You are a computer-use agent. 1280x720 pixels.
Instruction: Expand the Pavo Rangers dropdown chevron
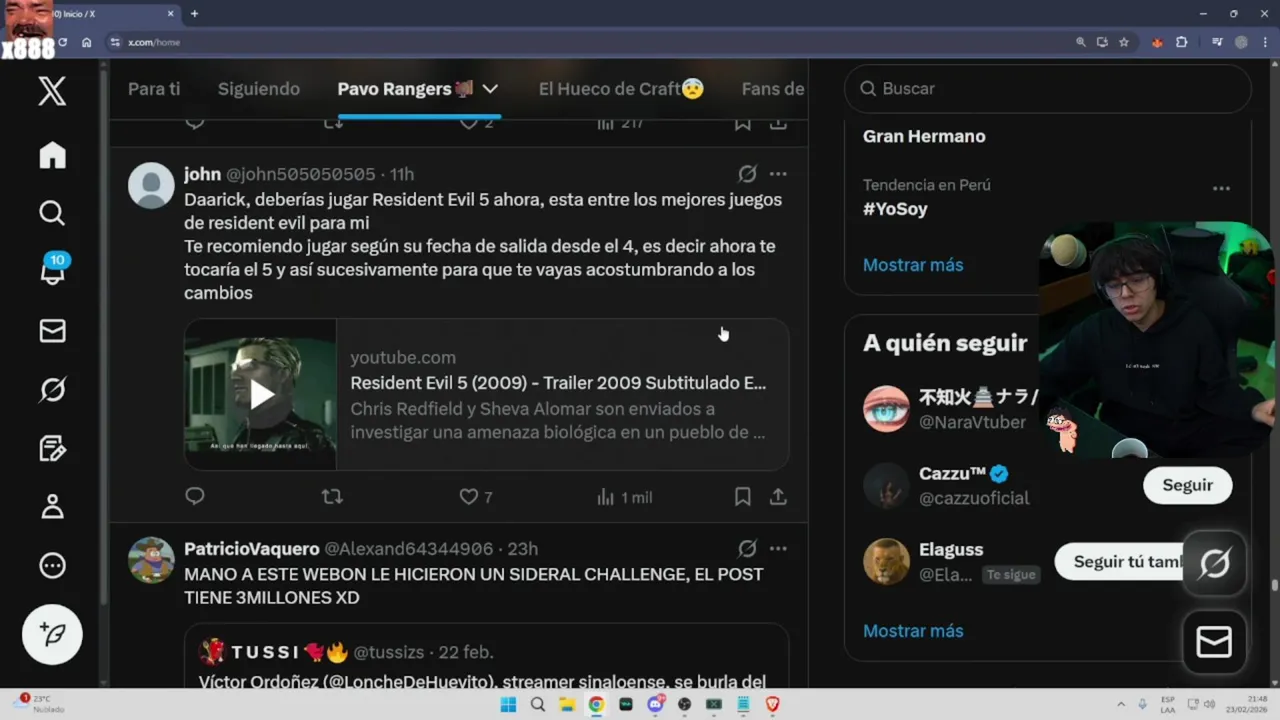490,89
